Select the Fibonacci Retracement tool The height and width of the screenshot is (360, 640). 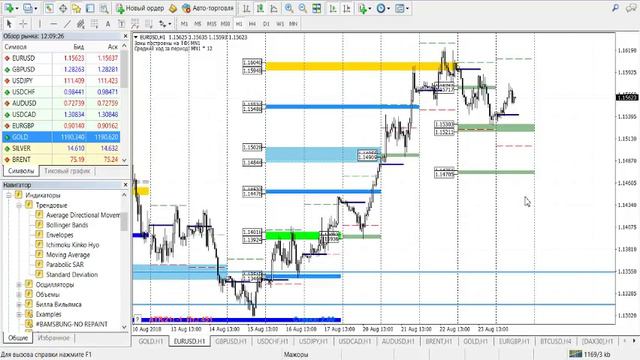point(94,24)
